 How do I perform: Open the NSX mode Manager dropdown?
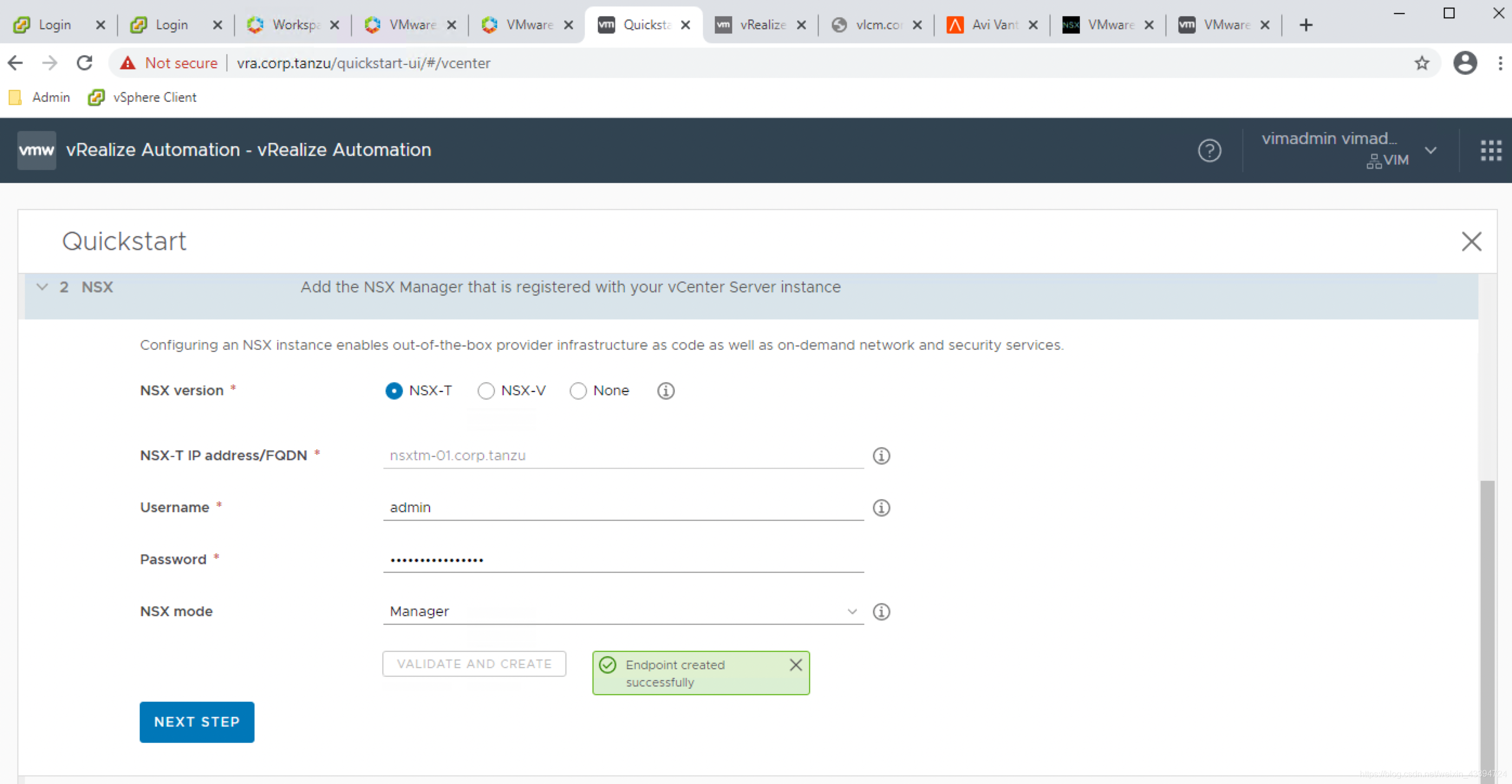(x=622, y=611)
